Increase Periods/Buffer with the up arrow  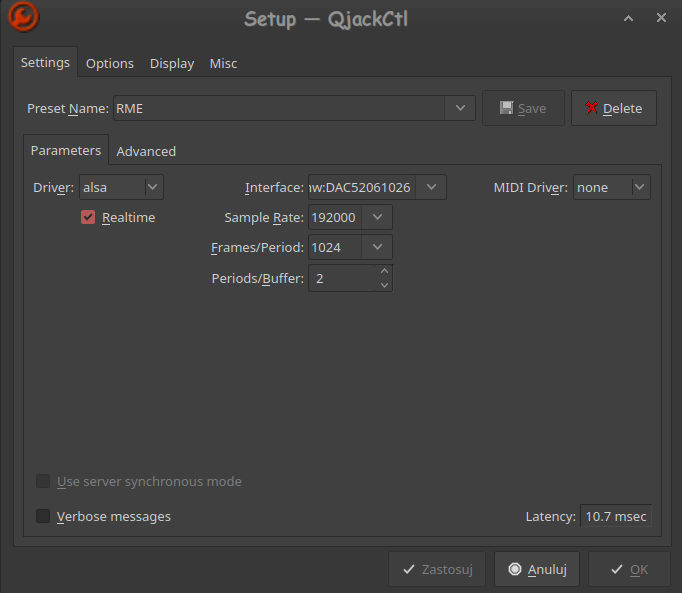[384, 271]
